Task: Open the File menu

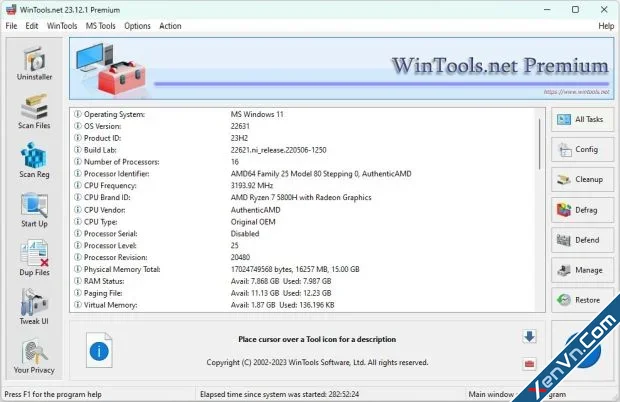Action: (11, 26)
